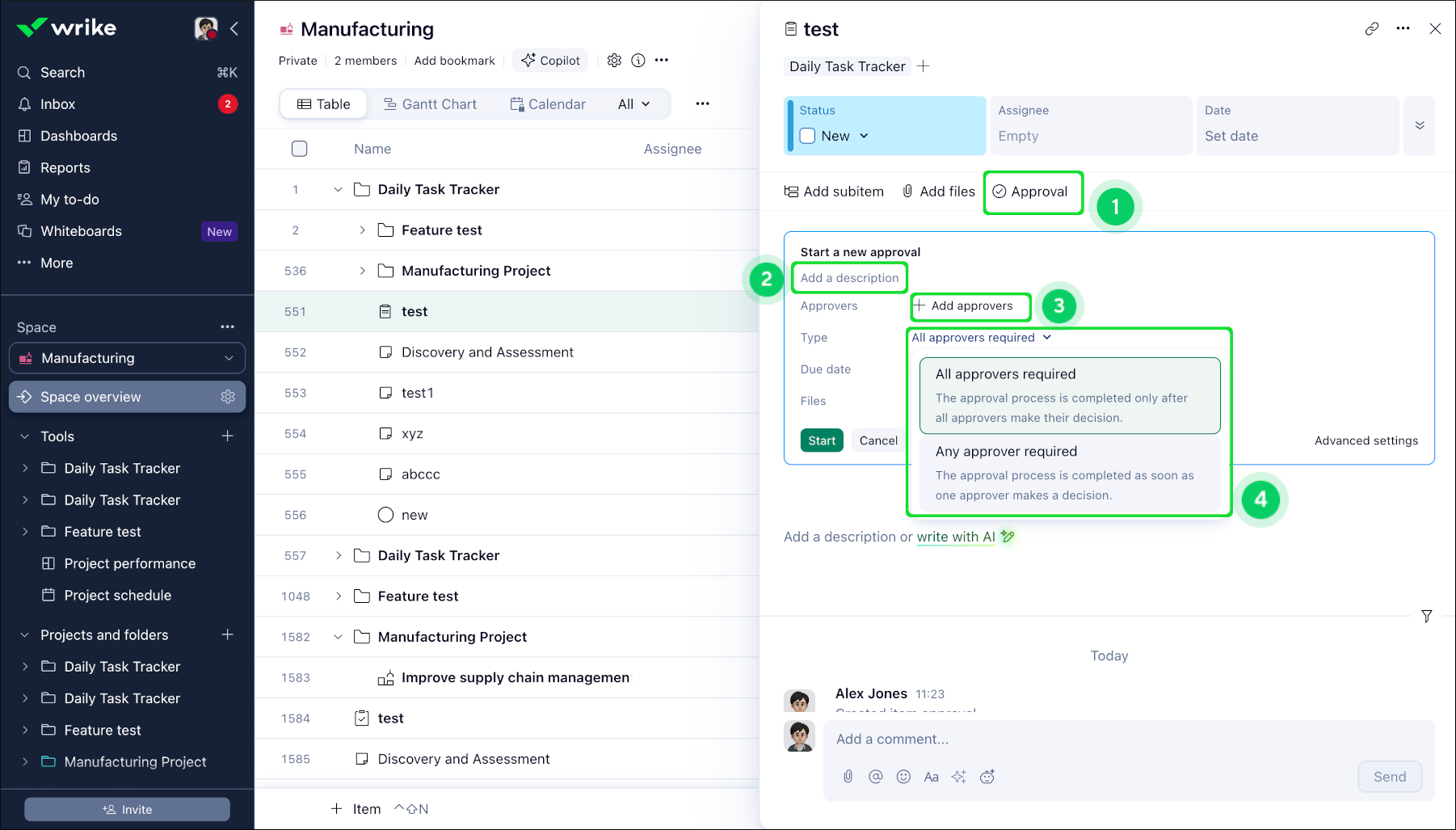
Task: Check the New status checkbox
Action: point(808,136)
